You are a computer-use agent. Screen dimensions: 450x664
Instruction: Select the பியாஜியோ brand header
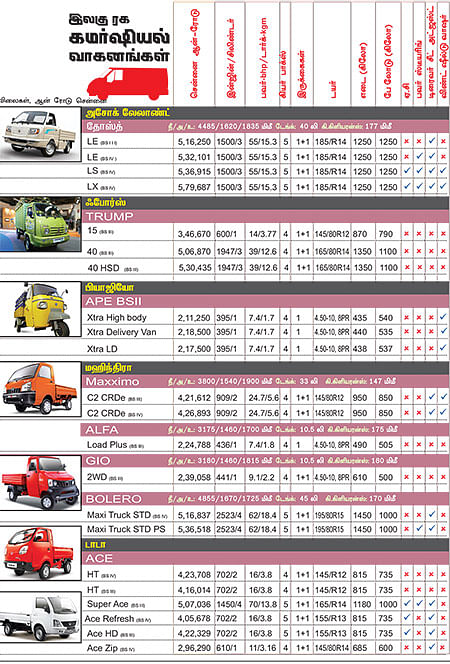tap(109, 288)
